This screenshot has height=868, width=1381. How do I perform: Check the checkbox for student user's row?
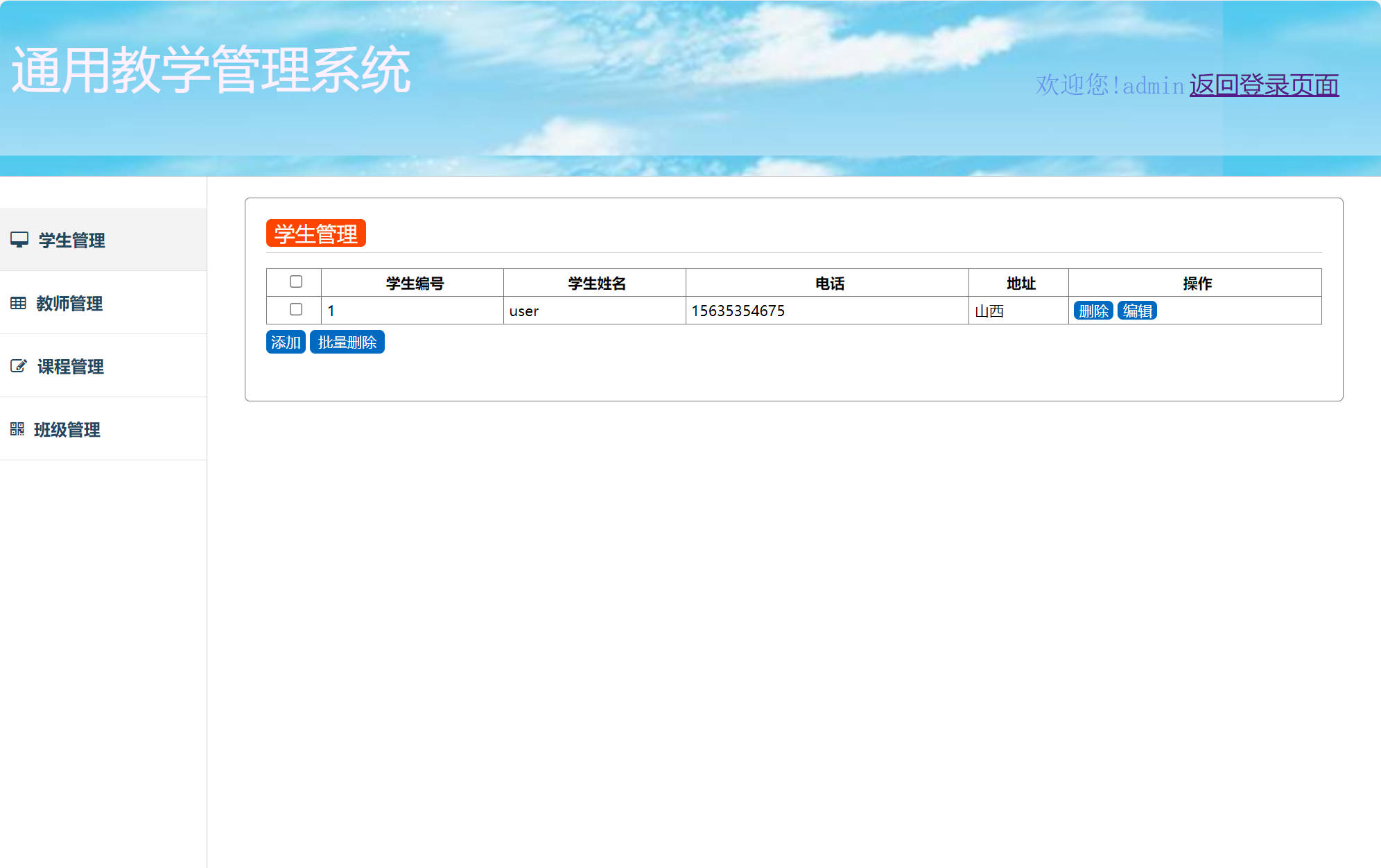[297, 309]
